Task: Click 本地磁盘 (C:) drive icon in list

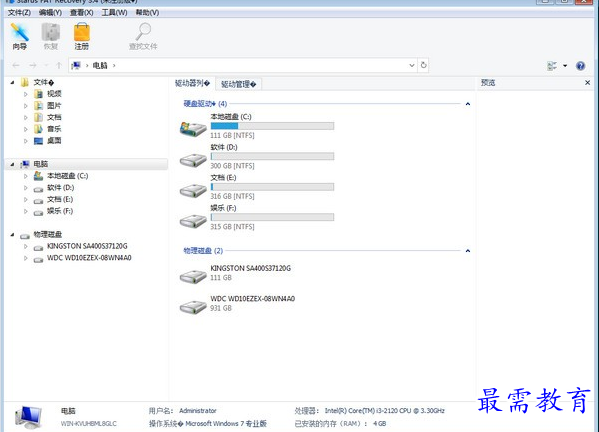Action: (193, 129)
